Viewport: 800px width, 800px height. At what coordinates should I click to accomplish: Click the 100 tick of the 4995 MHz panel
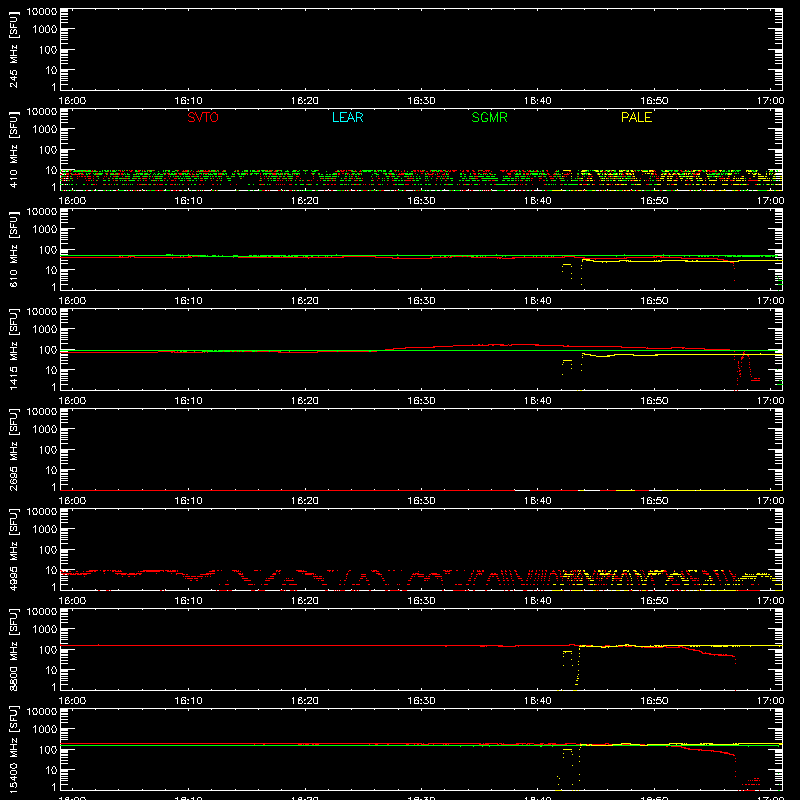click(48, 550)
